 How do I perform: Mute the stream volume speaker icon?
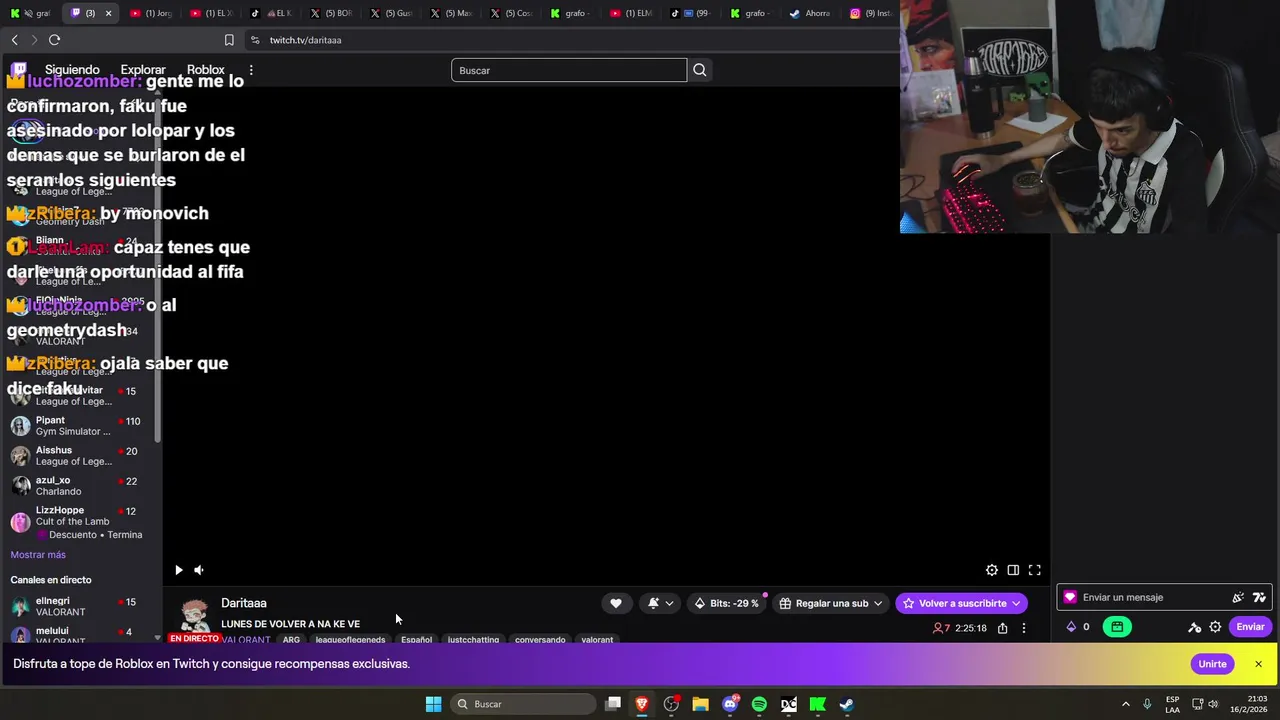pos(199,570)
